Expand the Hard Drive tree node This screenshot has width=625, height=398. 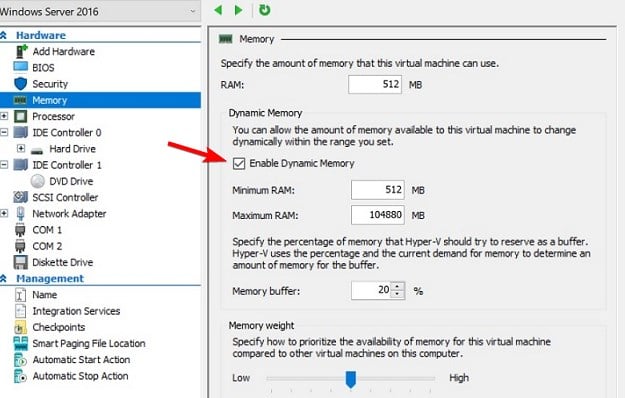pos(21,148)
